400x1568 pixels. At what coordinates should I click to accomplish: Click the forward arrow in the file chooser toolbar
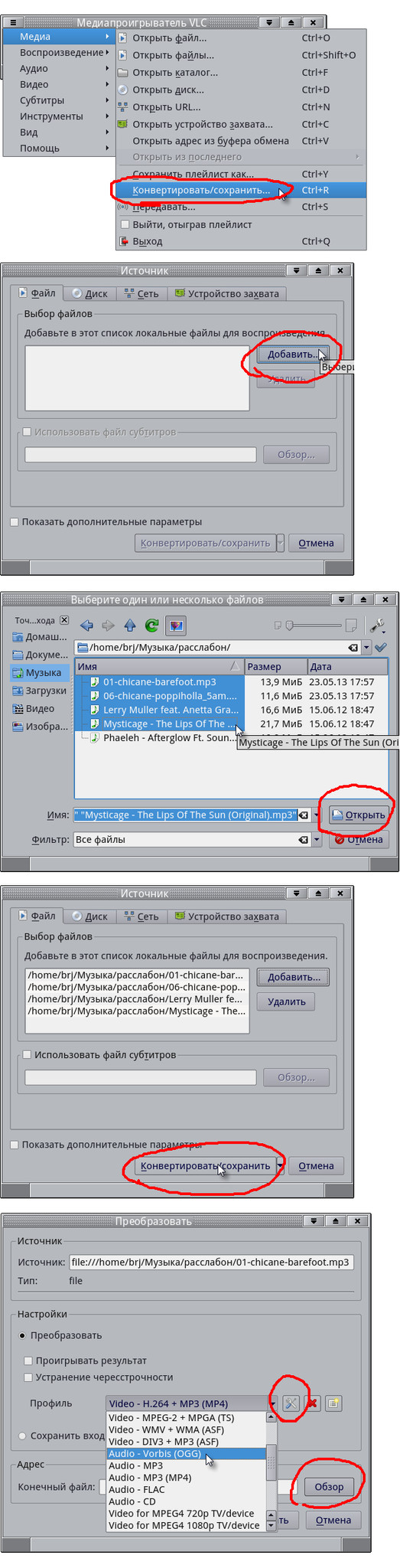pyautogui.click(x=108, y=626)
